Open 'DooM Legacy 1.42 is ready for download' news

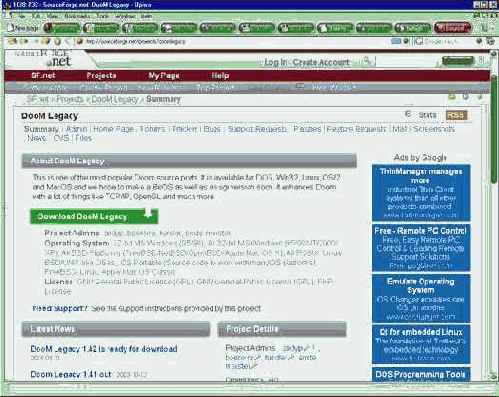[x=104, y=349]
